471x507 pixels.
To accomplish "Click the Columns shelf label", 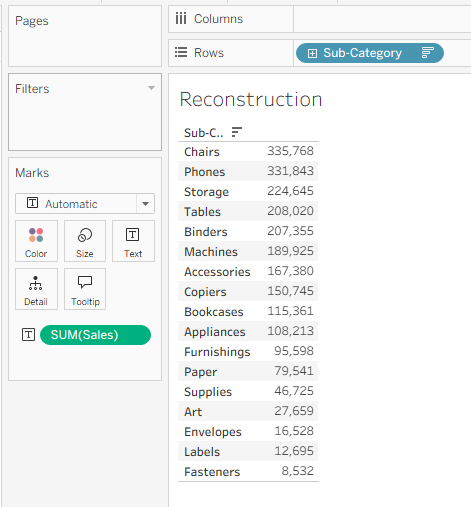I will [x=218, y=19].
